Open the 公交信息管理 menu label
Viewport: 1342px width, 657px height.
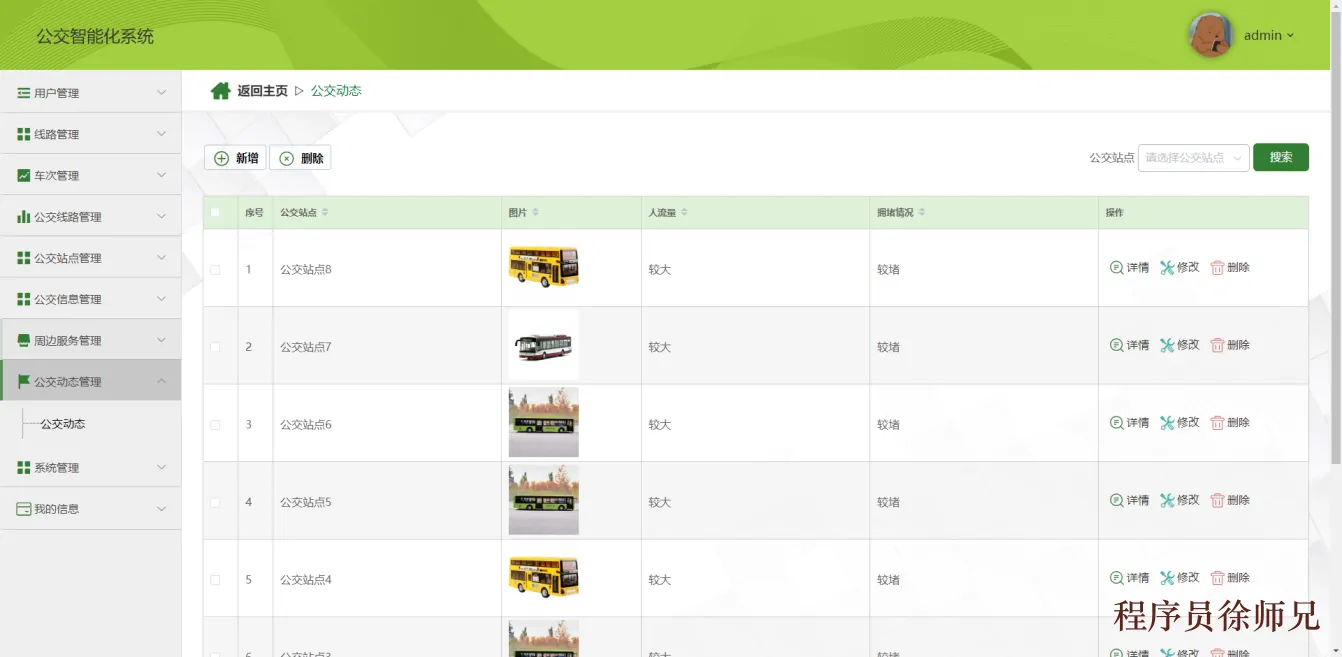tap(68, 299)
